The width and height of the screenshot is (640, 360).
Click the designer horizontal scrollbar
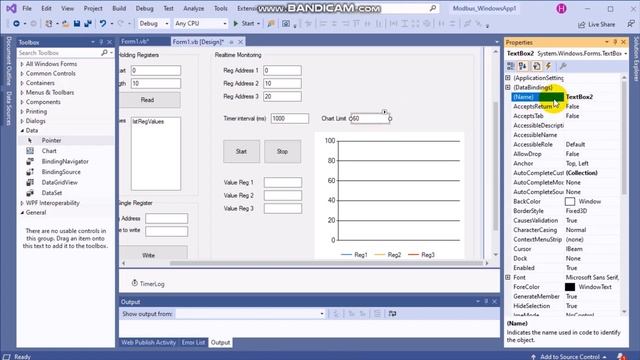327,263
